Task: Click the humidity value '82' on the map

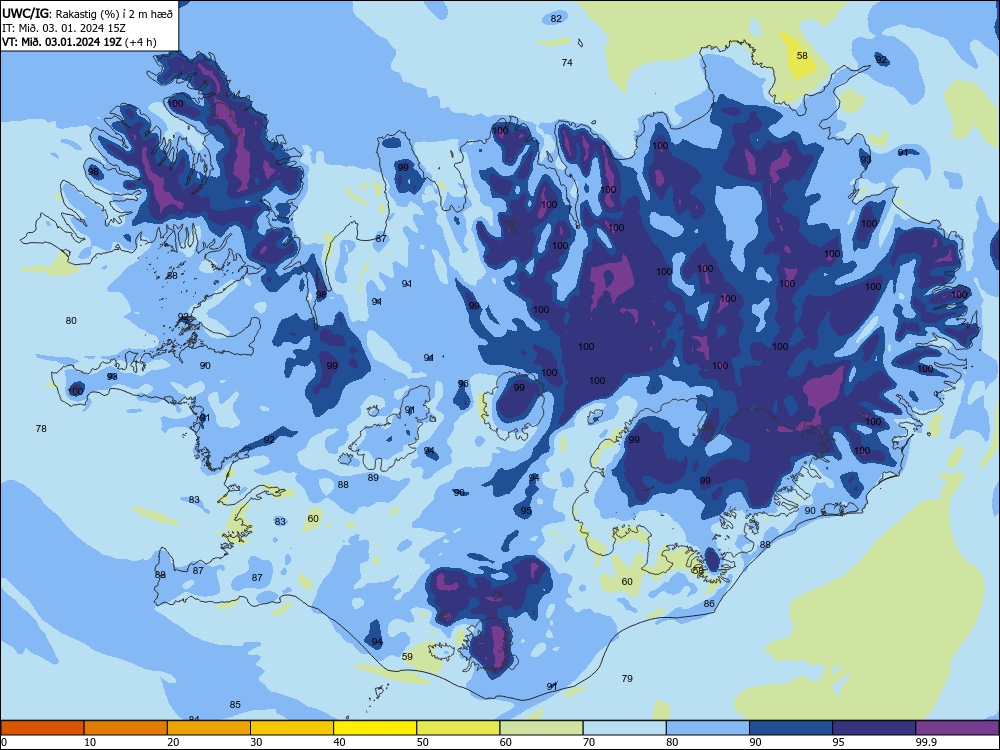Action: (556, 18)
